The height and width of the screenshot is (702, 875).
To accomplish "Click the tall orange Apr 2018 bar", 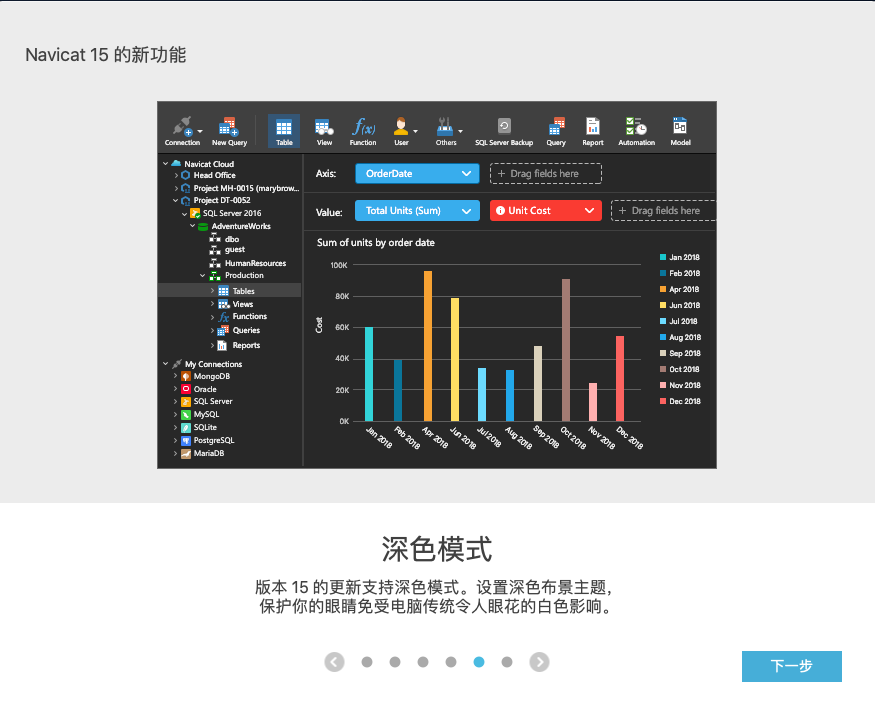I will click(x=428, y=346).
